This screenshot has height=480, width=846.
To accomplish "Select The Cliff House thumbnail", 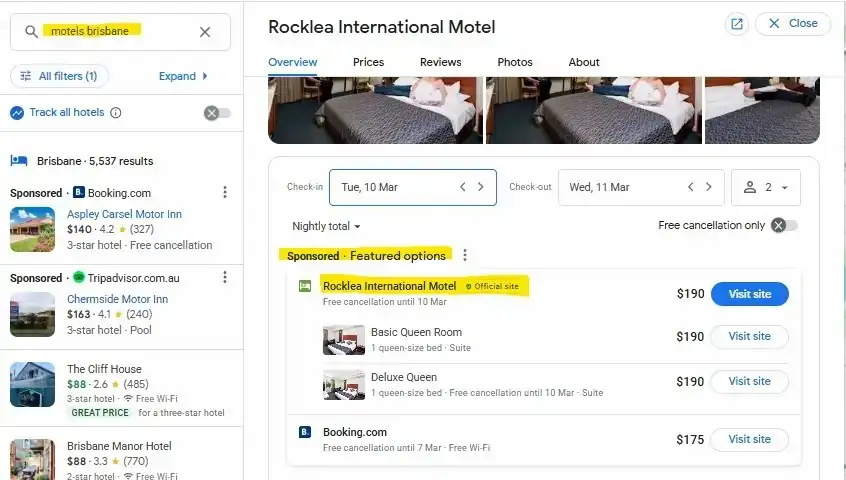I will pyautogui.click(x=32, y=385).
